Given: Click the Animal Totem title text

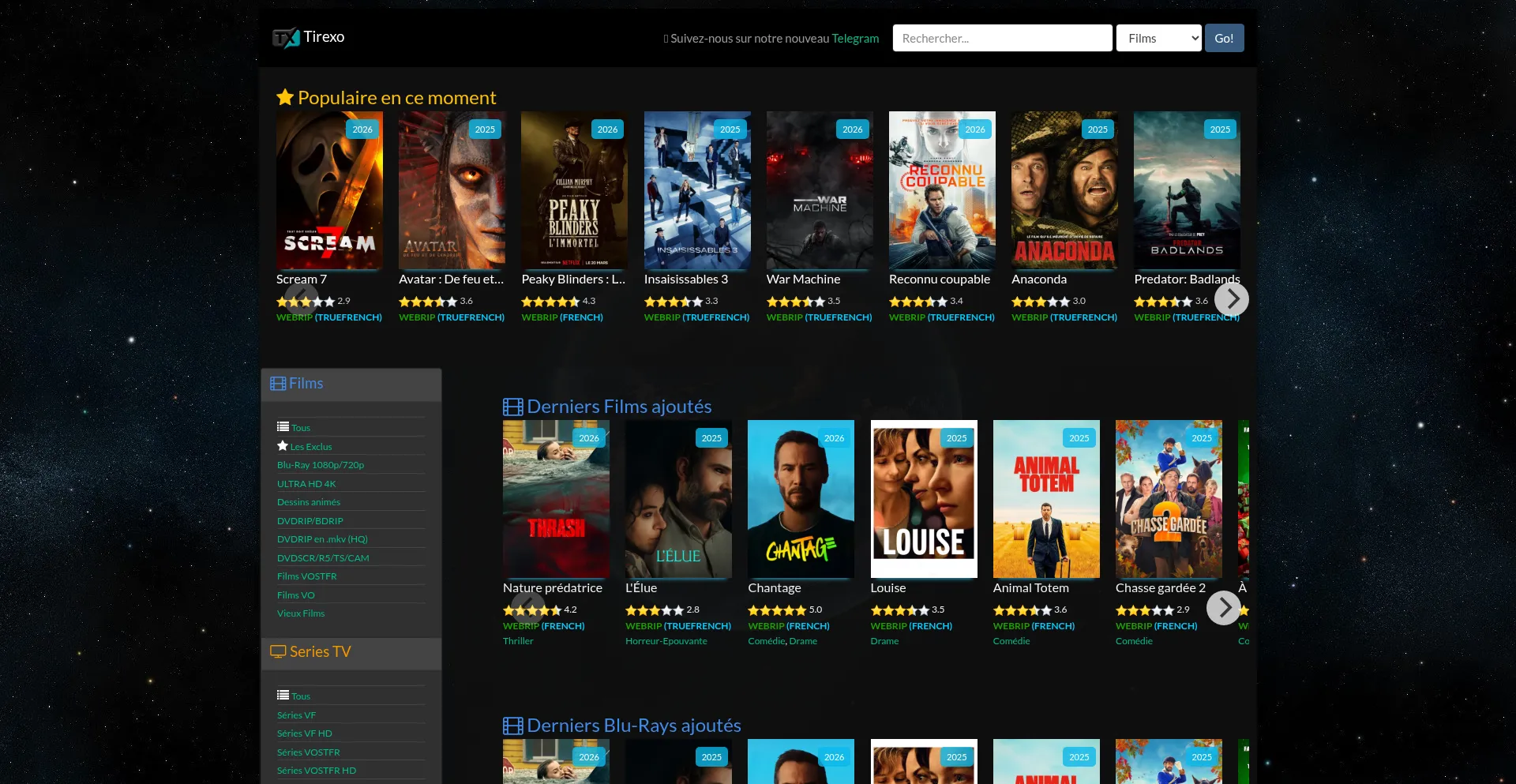Looking at the screenshot, I should pos(1031,588).
